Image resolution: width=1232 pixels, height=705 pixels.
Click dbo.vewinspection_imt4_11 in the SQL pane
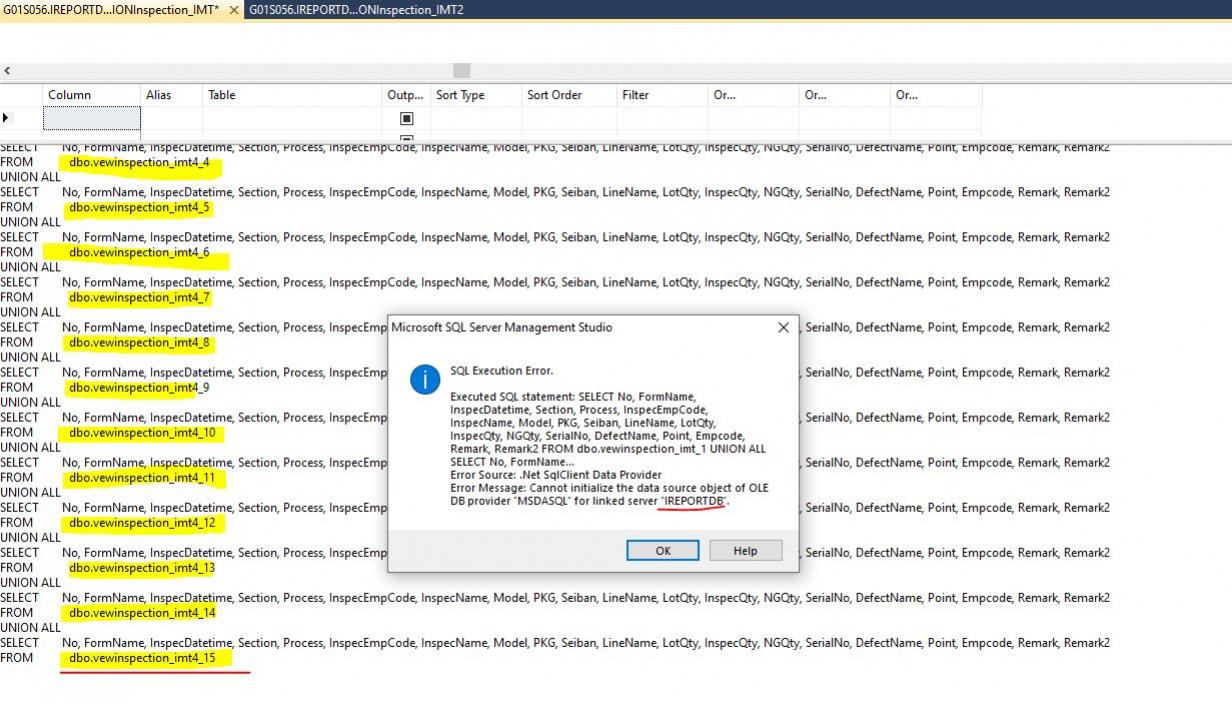coord(142,477)
